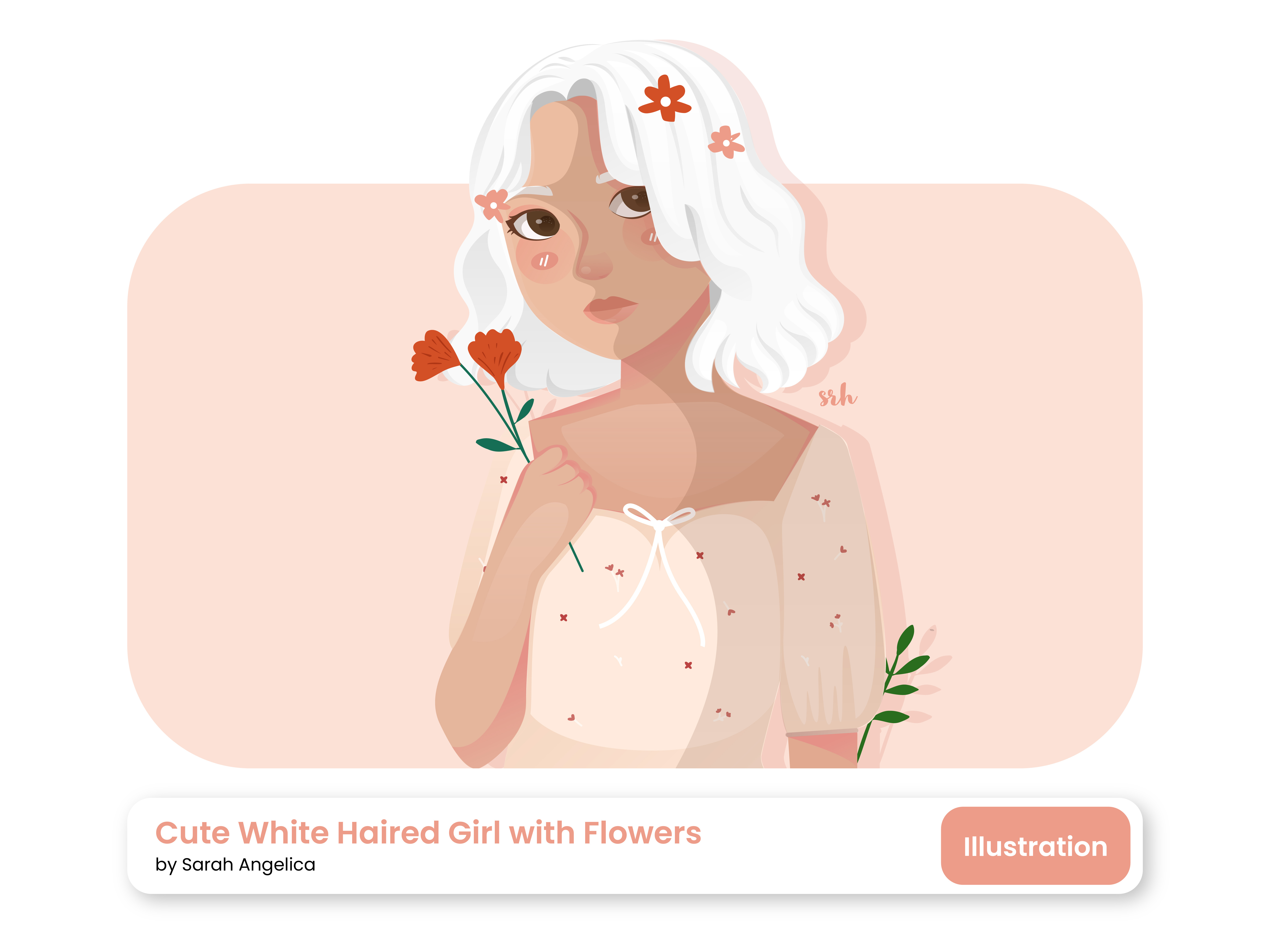1270x952 pixels.
Task: Select the author name by Sarah Angelica
Action: point(235,864)
